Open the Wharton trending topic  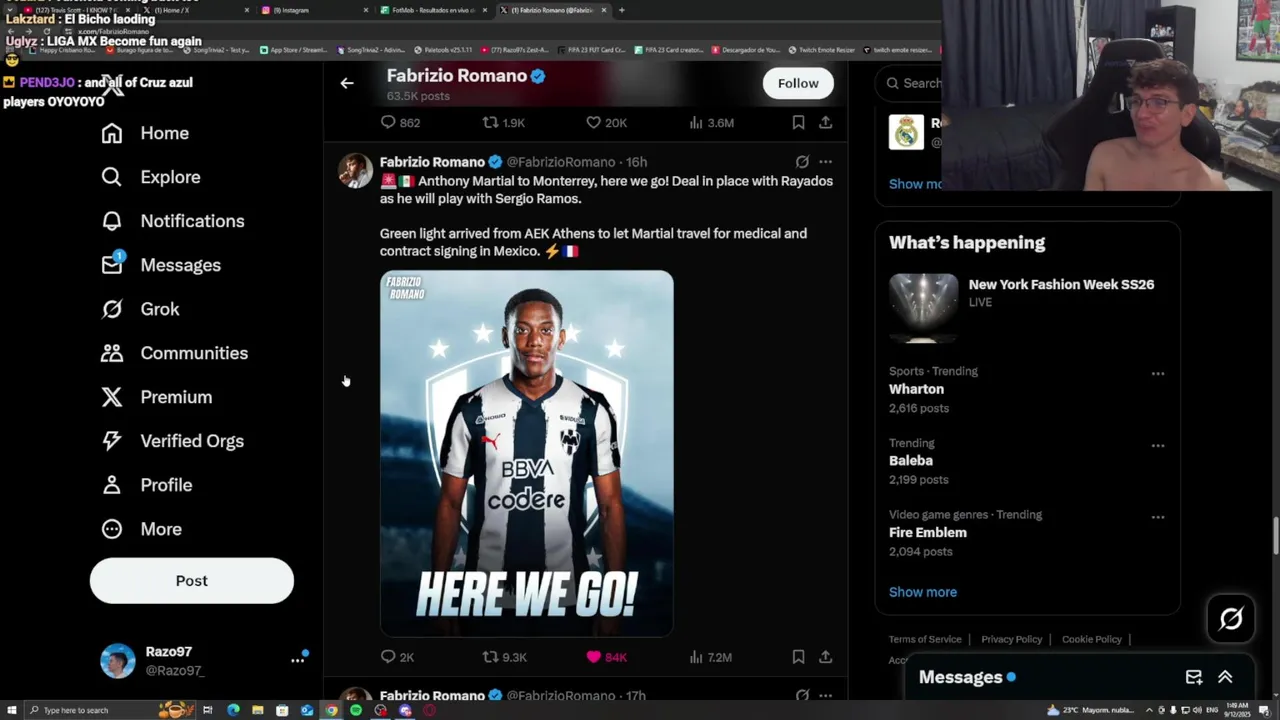coord(916,389)
